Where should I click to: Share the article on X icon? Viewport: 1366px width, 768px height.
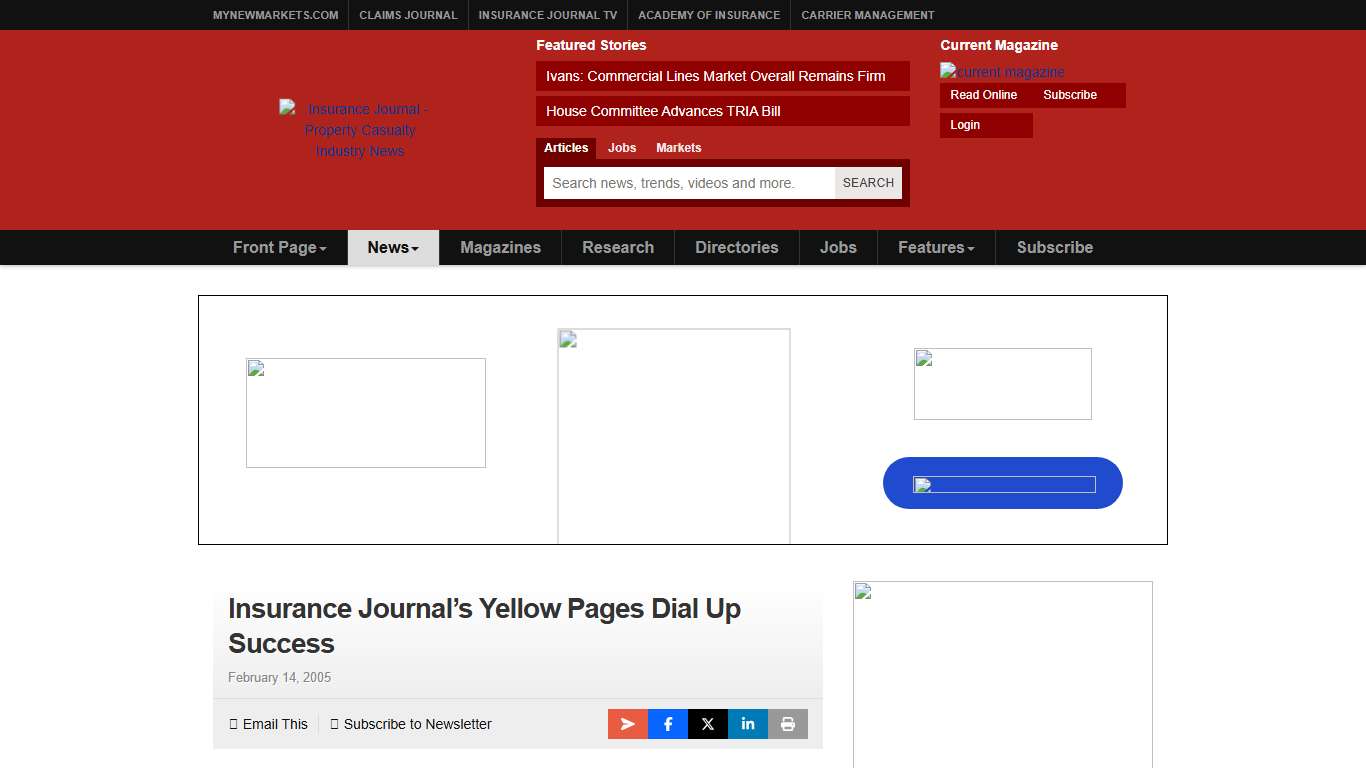point(707,723)
